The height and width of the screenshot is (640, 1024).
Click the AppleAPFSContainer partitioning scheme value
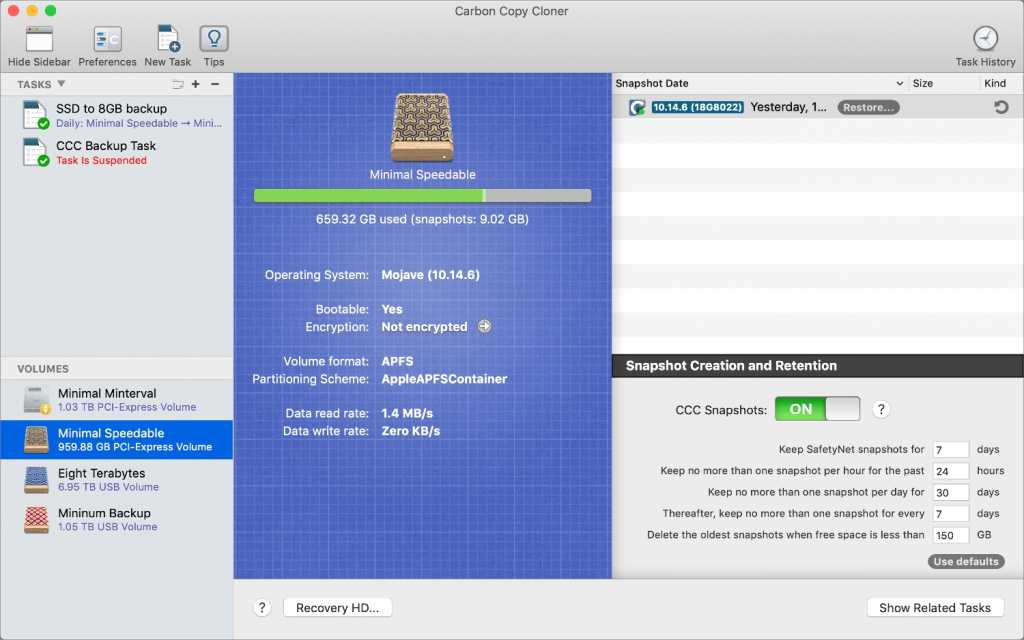(x=444, y=379)
